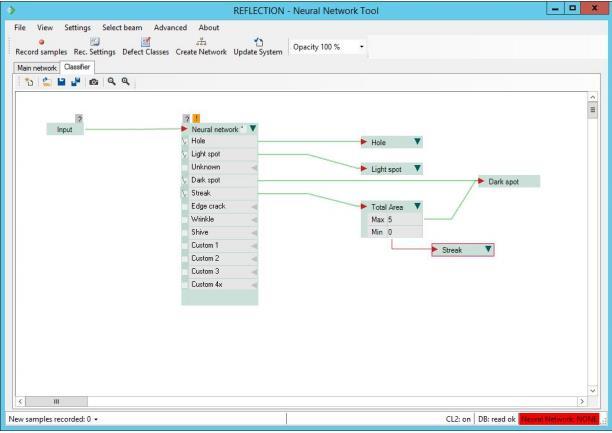Image resolution: width=612 pixels, height=433 pixels.
Task: Enable the Custom 1 class checkbox
Action: [185, 246]
